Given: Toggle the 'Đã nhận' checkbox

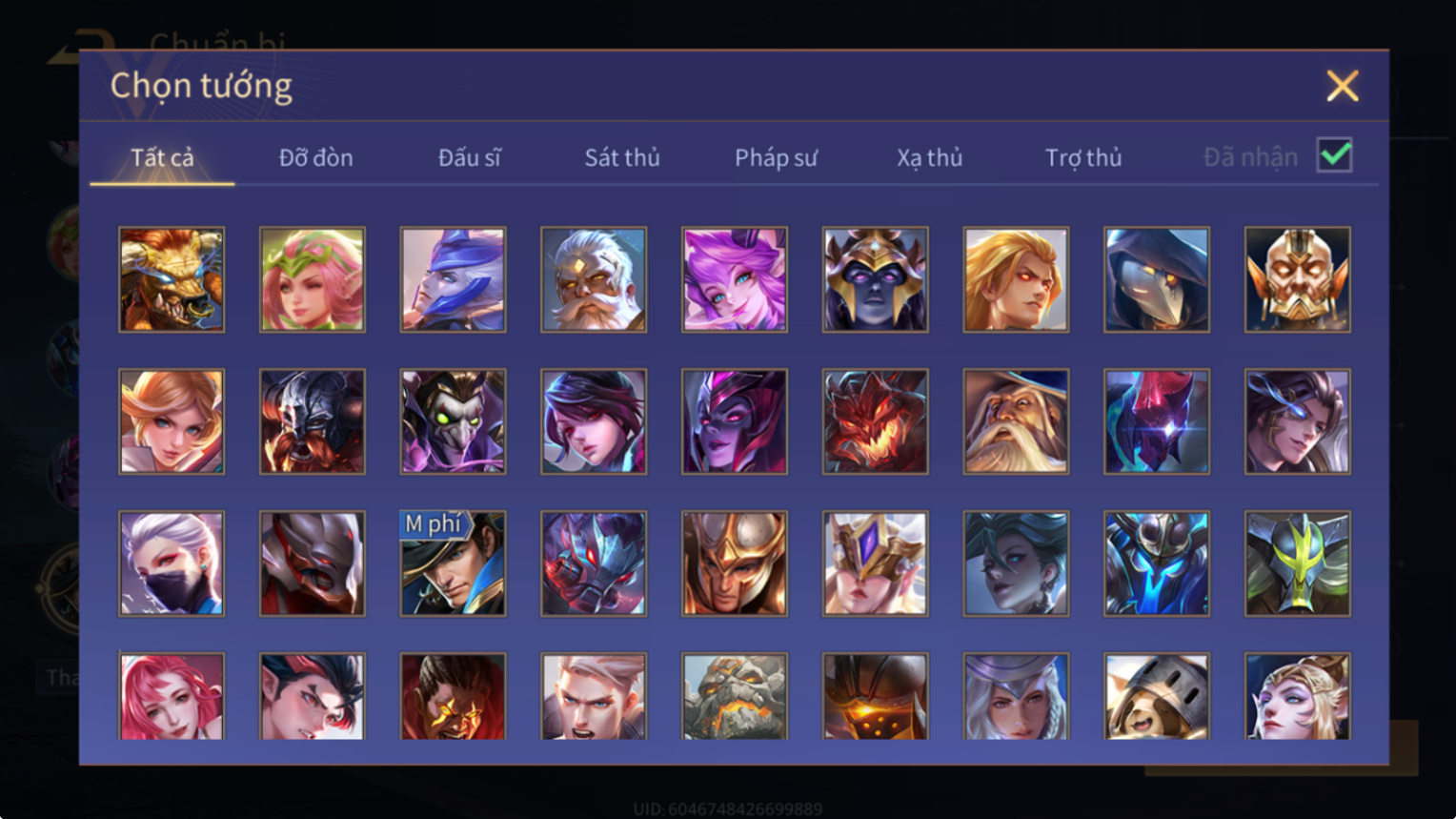Looking at the screenshot, I should 1334,155.
